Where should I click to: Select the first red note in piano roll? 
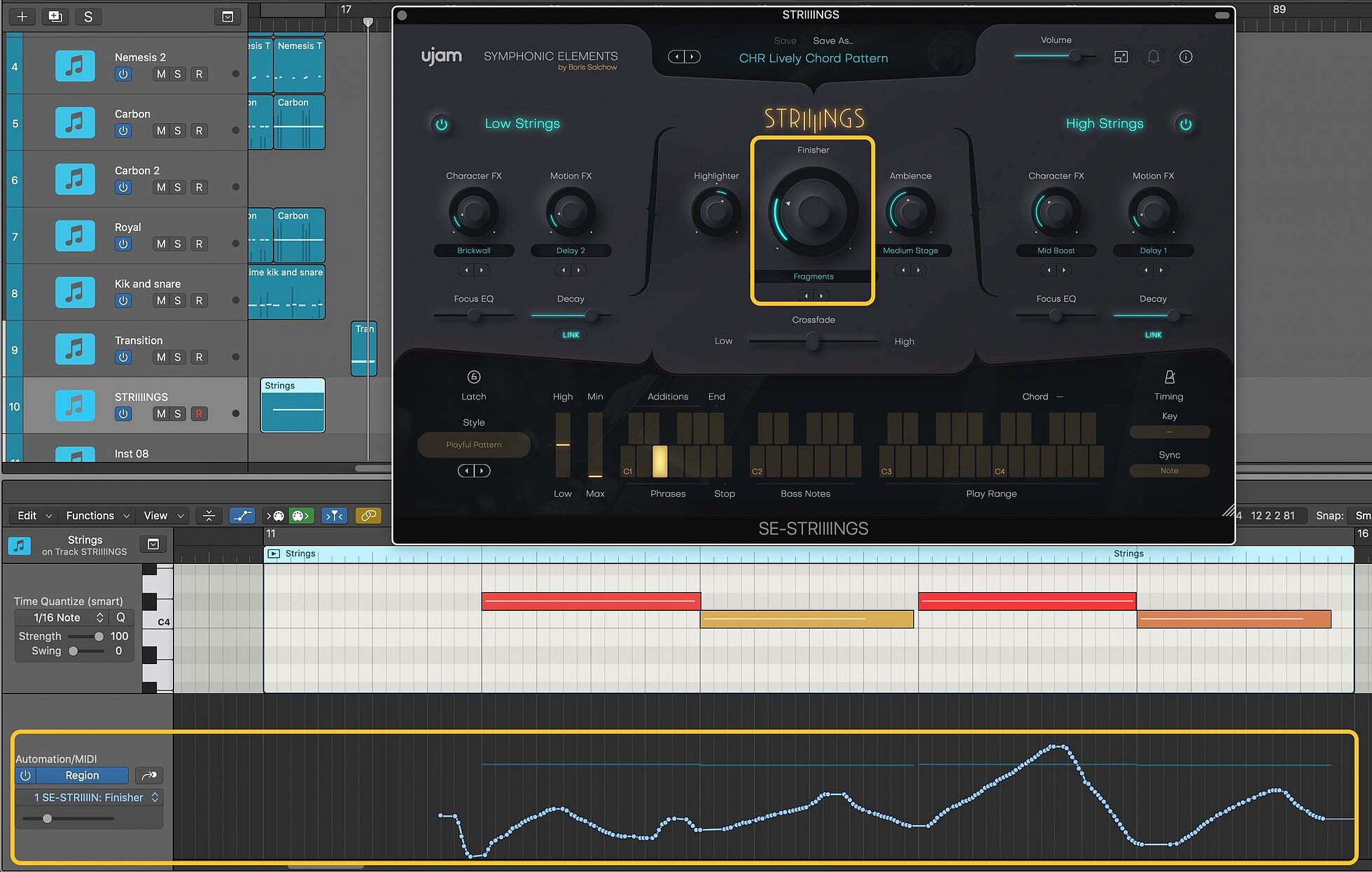click(x=591, y=601)
